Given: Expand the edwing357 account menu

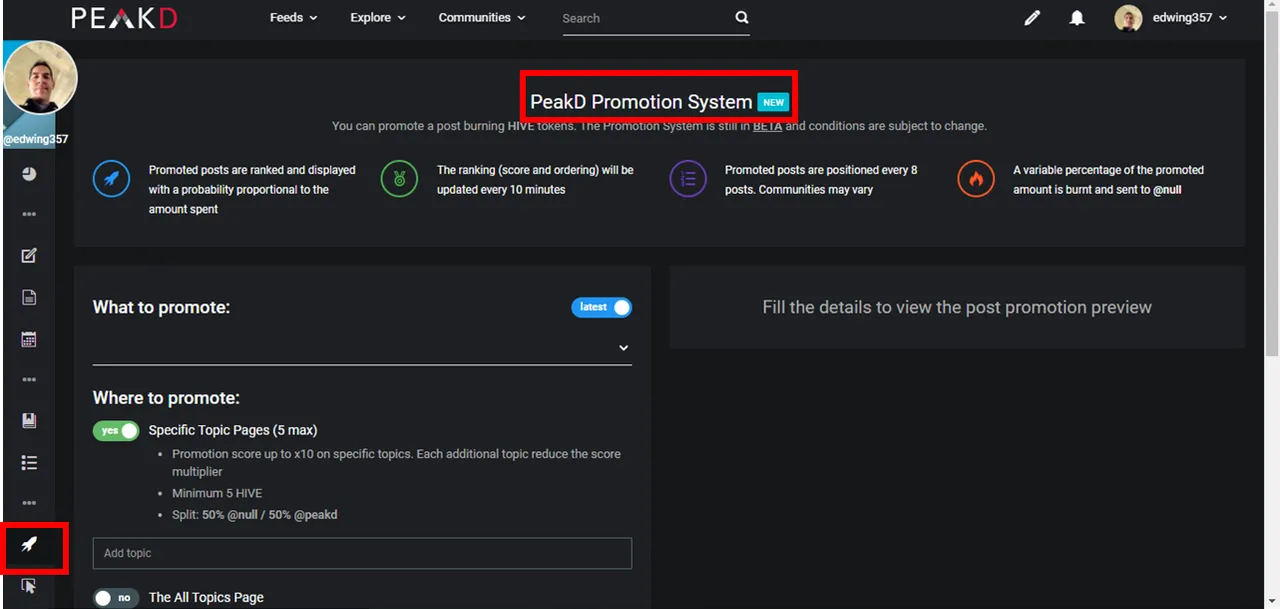Looking at the screenshot, I should click(x=1189, y=18).
